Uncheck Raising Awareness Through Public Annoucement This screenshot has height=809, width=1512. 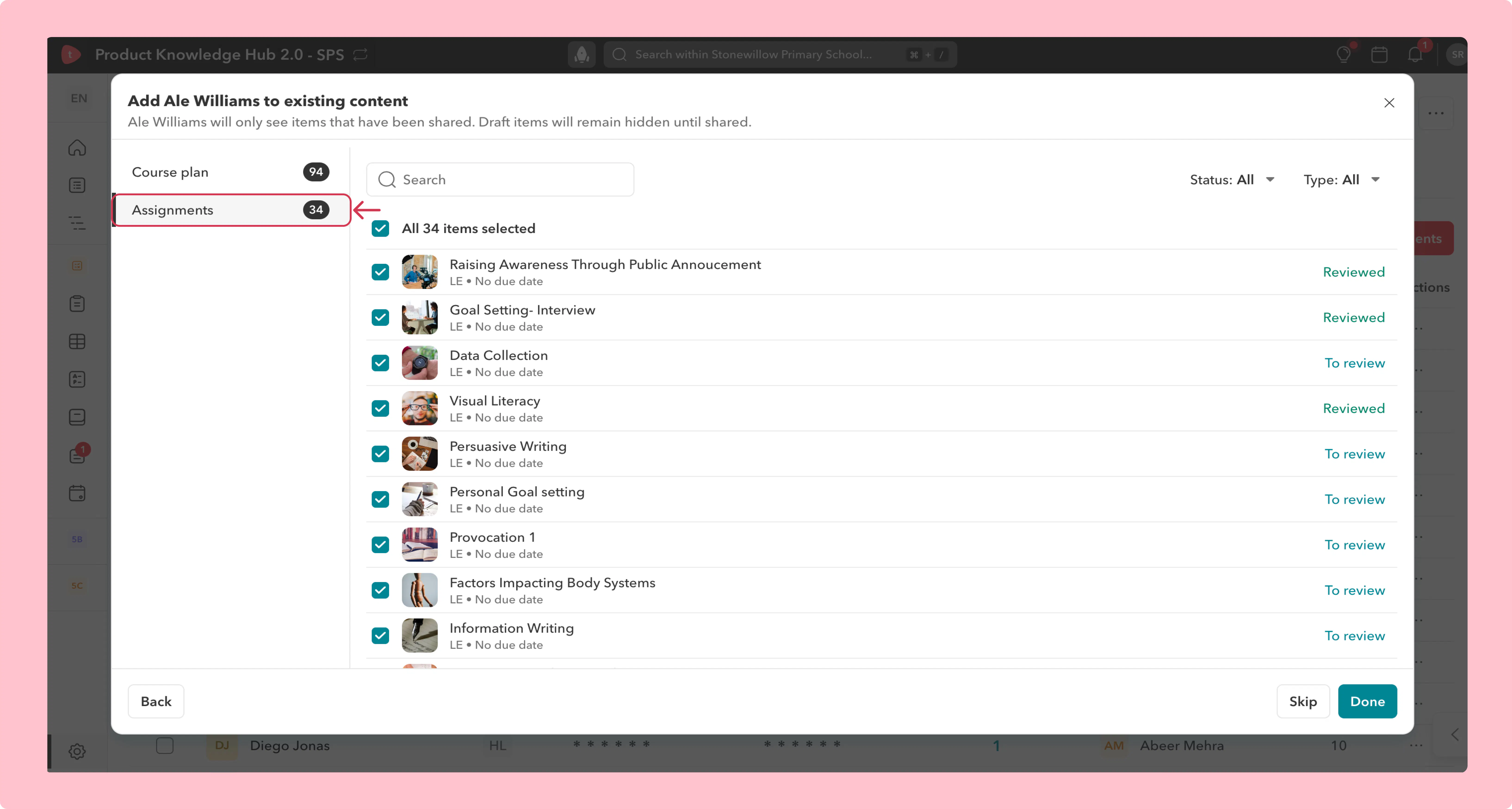click(x=380, y=272)
